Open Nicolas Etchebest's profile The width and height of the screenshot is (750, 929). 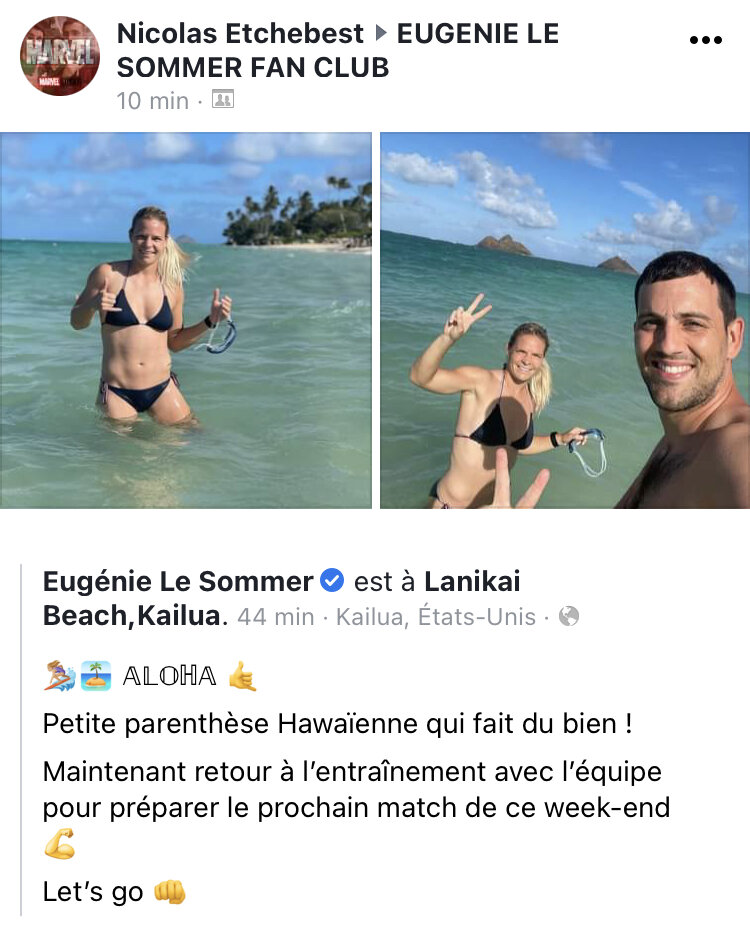(240, 33)
